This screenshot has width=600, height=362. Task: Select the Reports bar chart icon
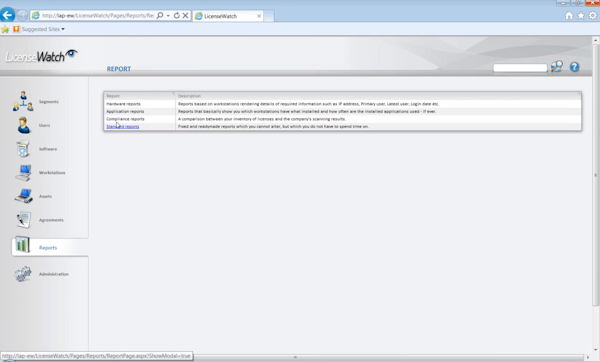pos(23,245)
